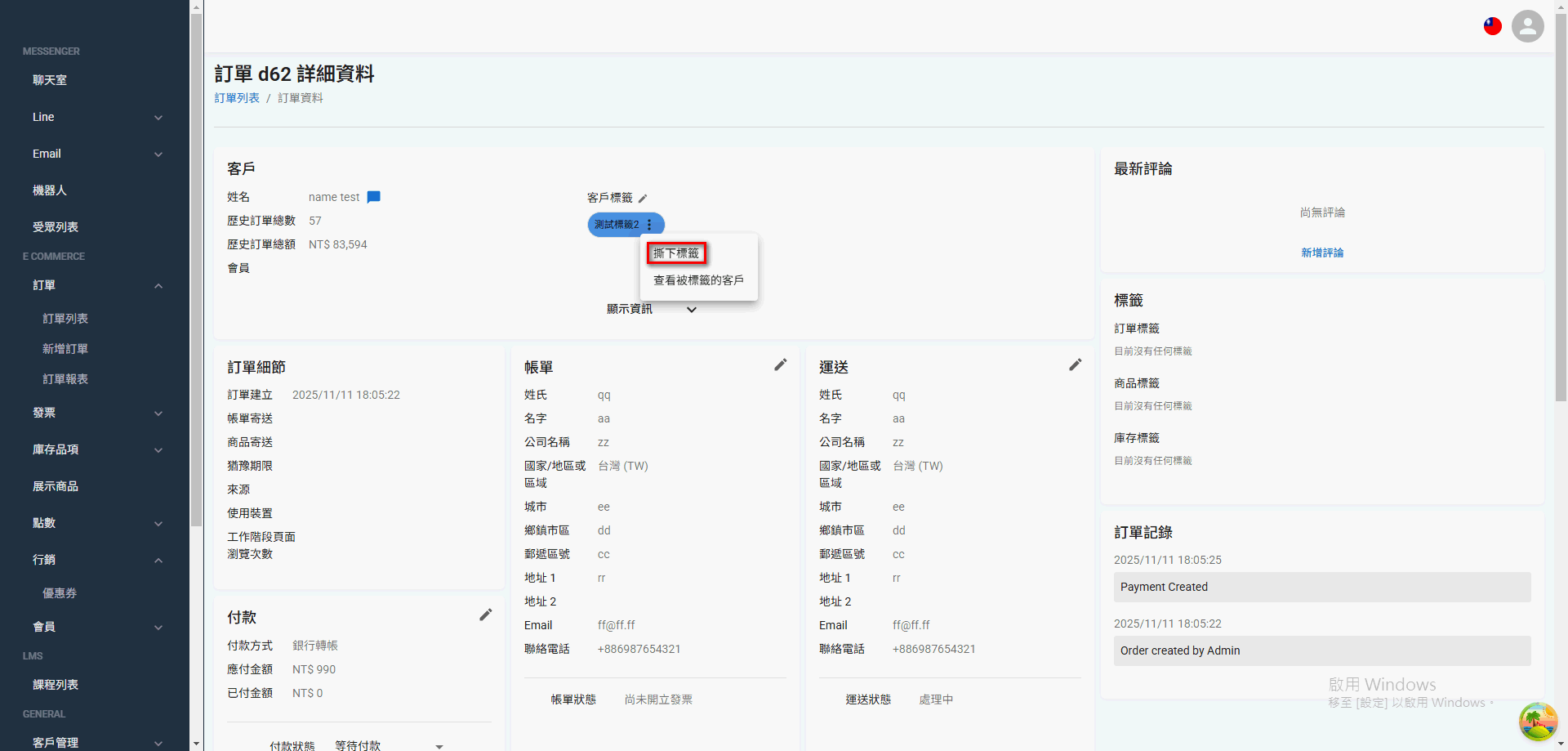Open 新增訂單 in sidebar
Screen dimensions: 1568x751
click(65, 349)
